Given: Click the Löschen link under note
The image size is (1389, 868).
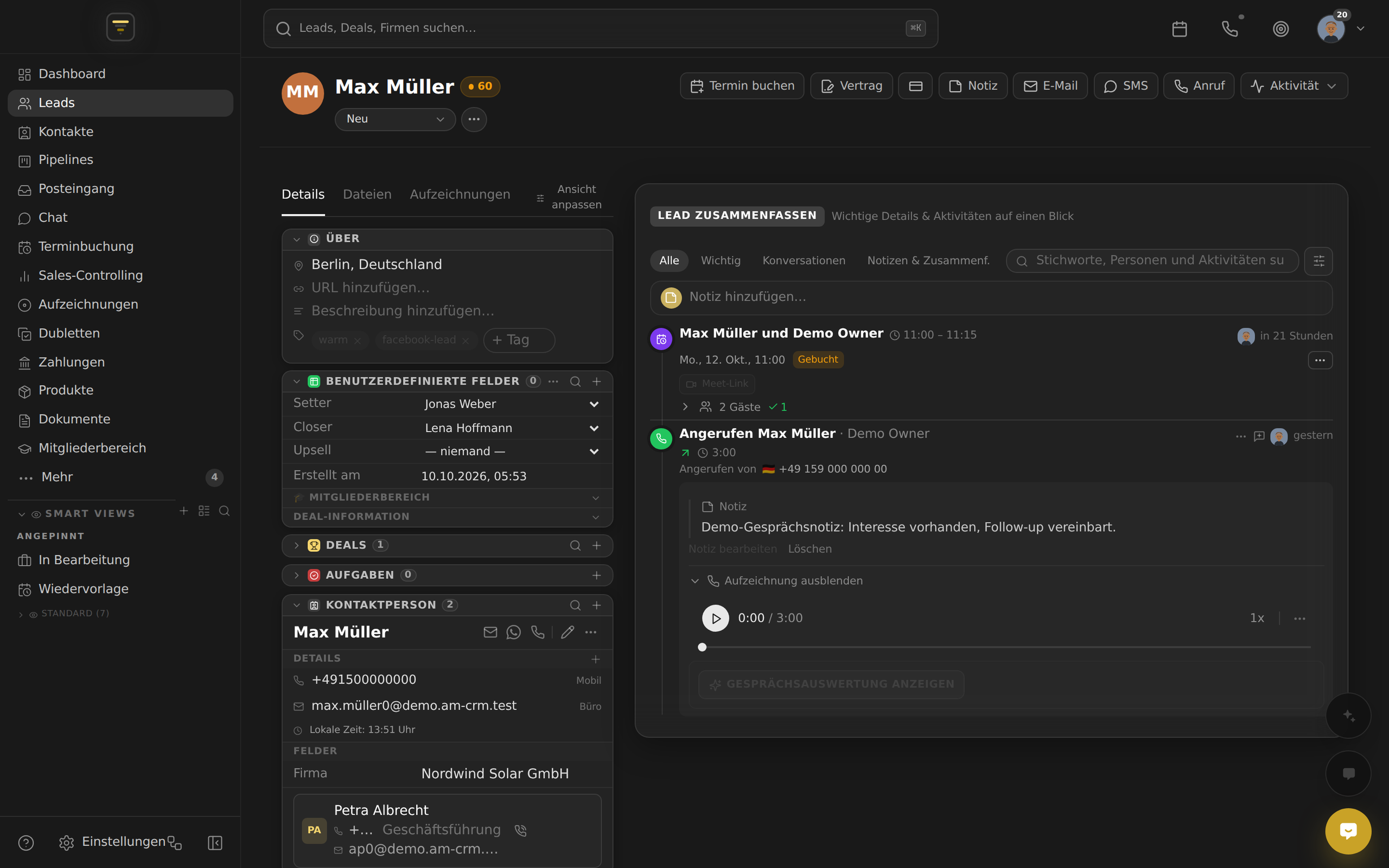Looking at the screenshot, I should point(810,550).
